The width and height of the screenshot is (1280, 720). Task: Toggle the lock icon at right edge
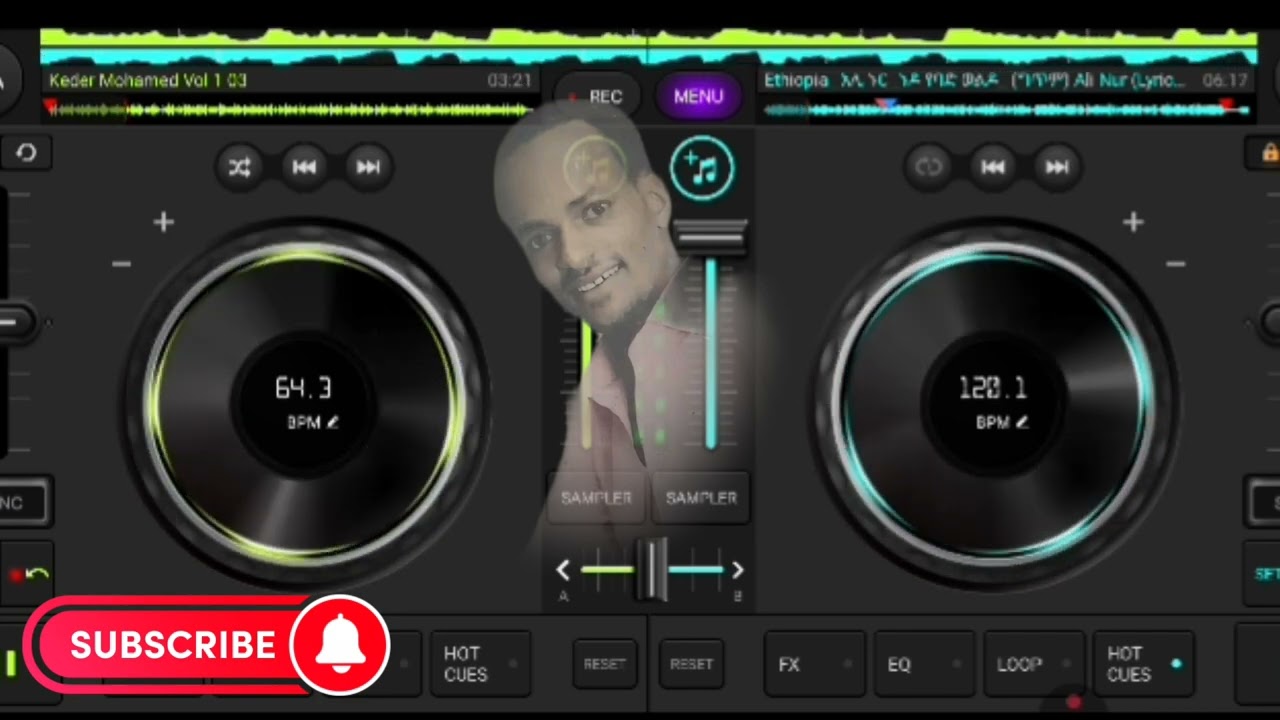tap(1268, 152)
